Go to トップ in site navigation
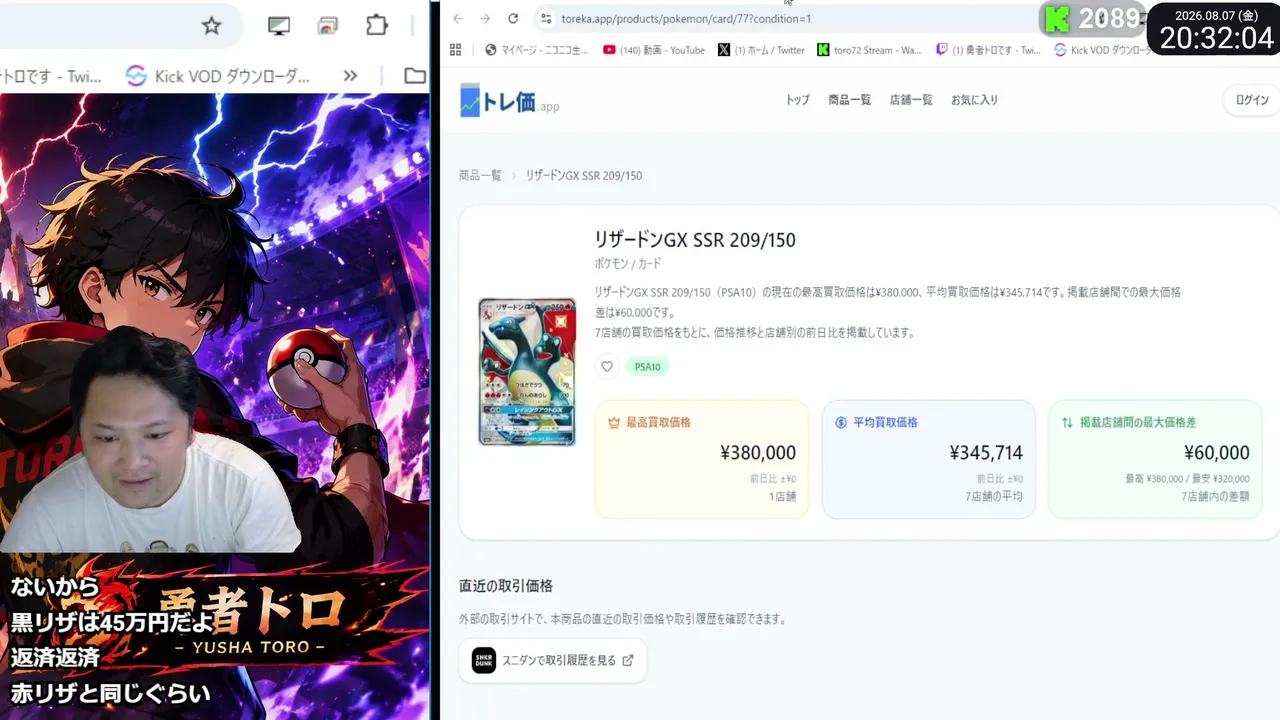 pyautogui.click(x=797, y=100)
